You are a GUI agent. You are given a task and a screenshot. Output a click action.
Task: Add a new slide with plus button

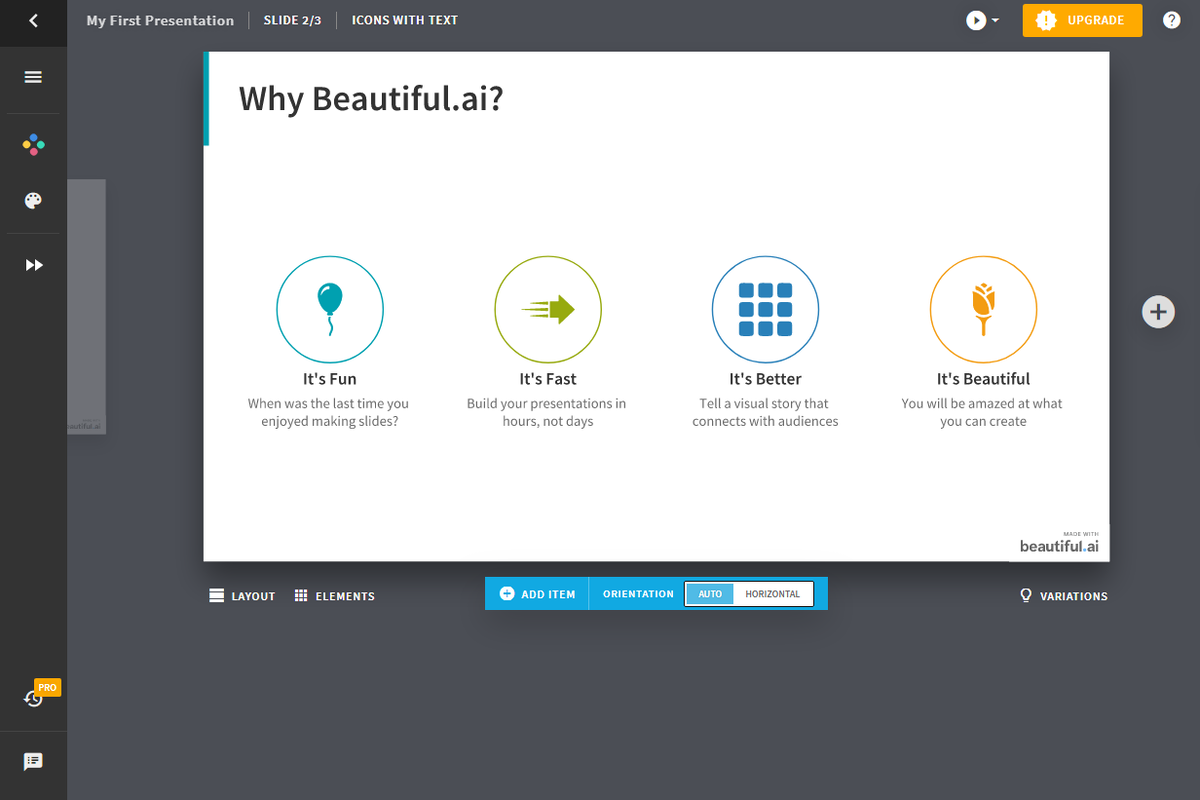[1158, 312]
